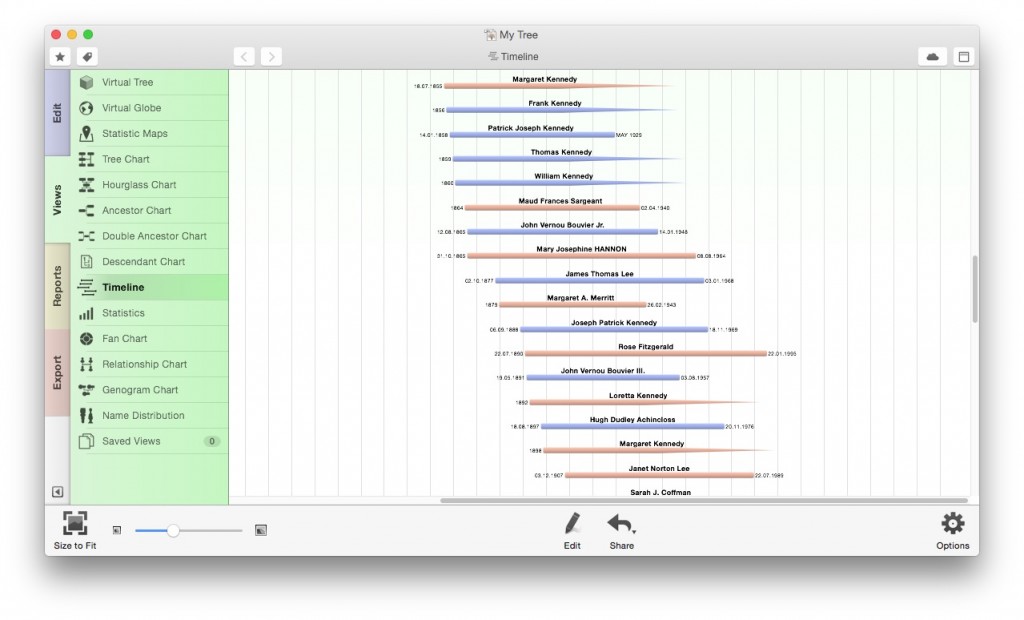The width and height of the screenshot is (1024, 620).
Task: Open the cloud sync button
Action: pyautogui.click(x=933, y=57)
